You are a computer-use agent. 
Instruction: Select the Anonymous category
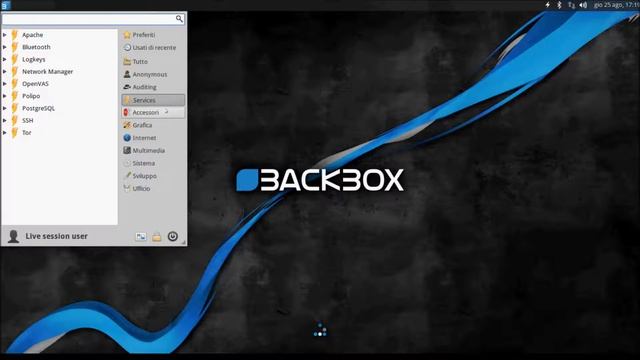[153, 75]
